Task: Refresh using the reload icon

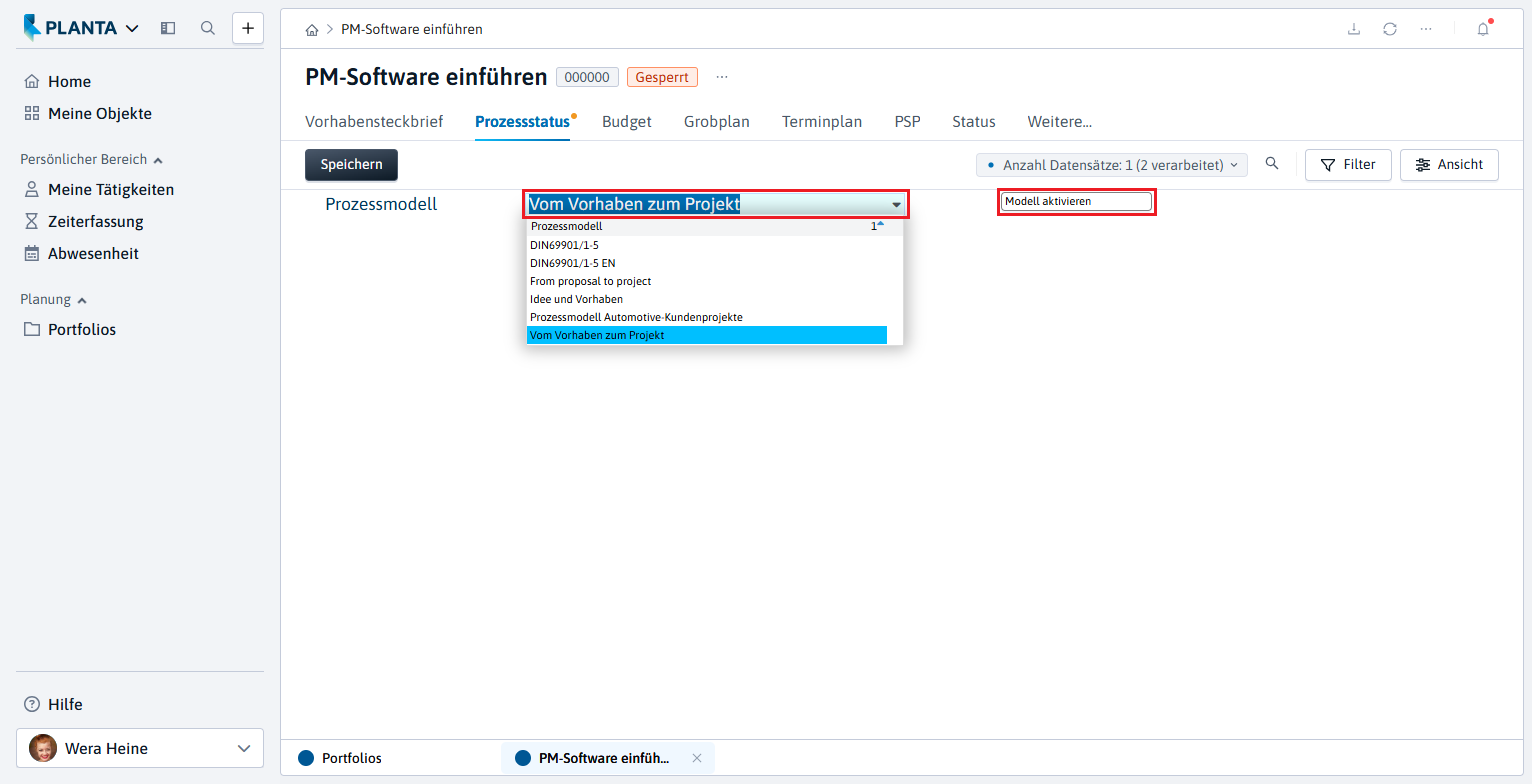Action: pos(1390,29)
